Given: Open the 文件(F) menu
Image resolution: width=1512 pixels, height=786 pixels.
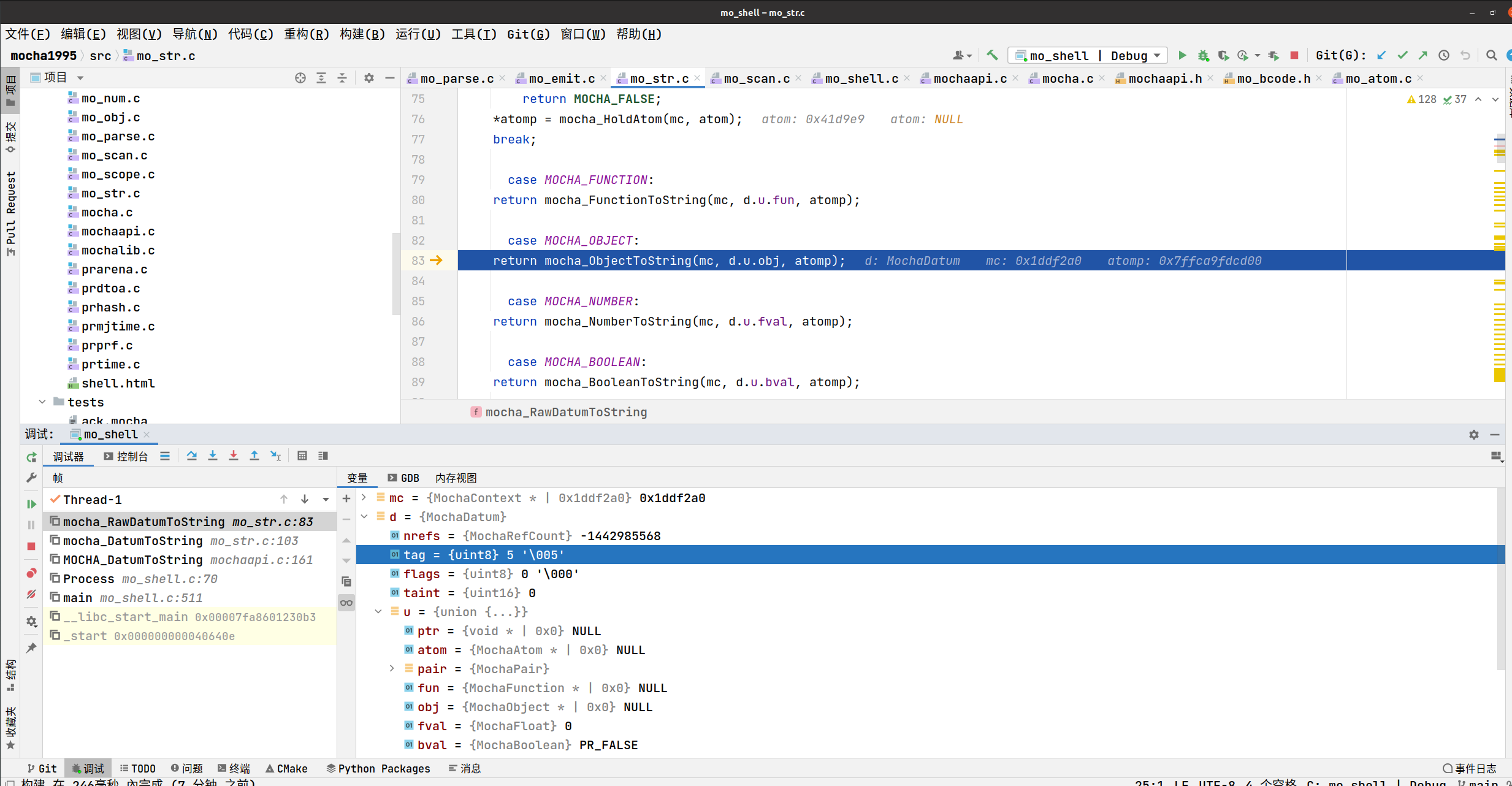Looking at the screenshot, I should pyautogui.click(x=28, y=34).
